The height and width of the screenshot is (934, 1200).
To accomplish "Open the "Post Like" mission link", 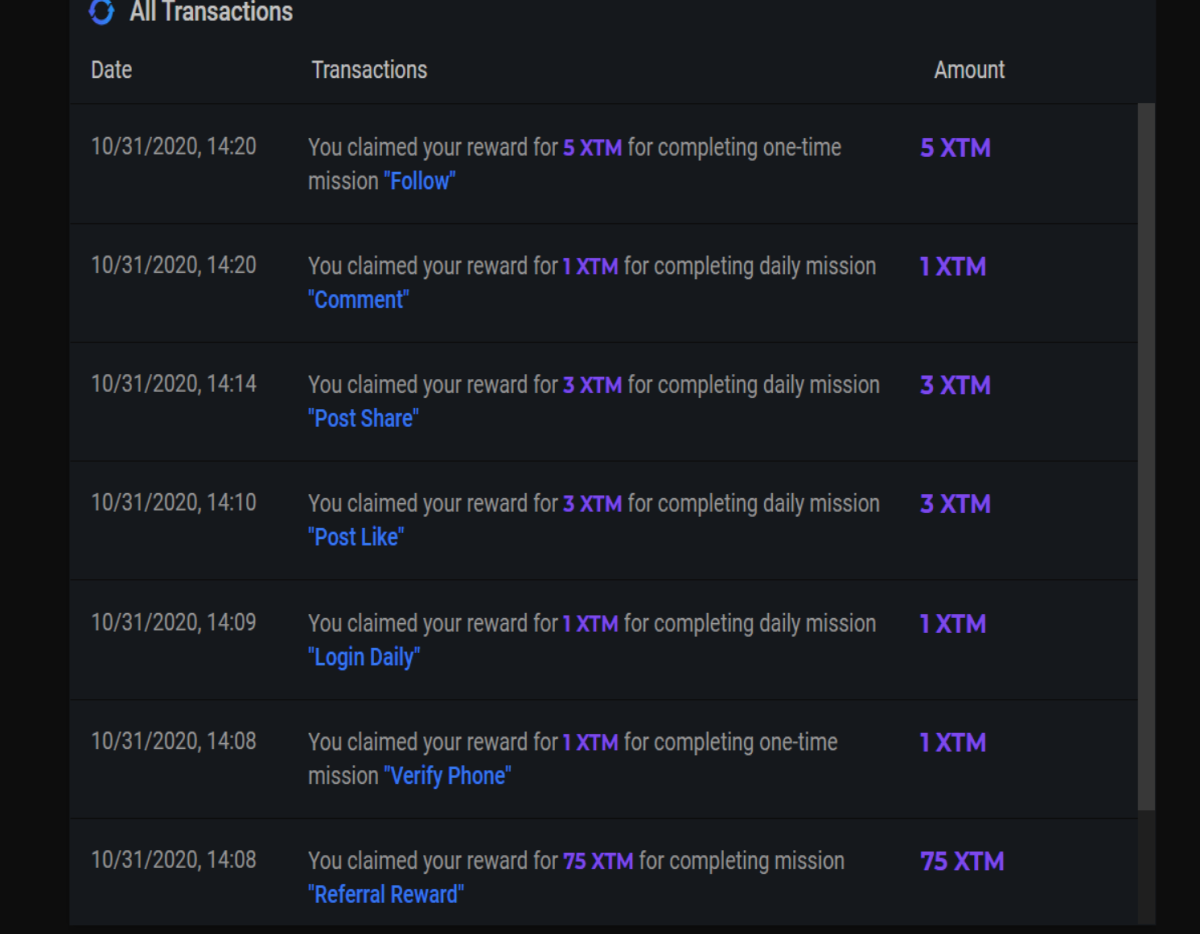I will pos(356,538).
